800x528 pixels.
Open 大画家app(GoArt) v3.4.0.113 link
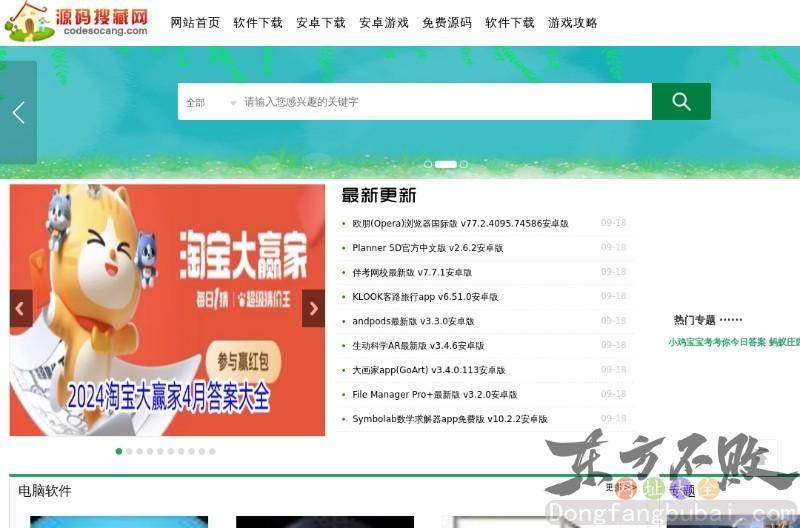(429, 370)
